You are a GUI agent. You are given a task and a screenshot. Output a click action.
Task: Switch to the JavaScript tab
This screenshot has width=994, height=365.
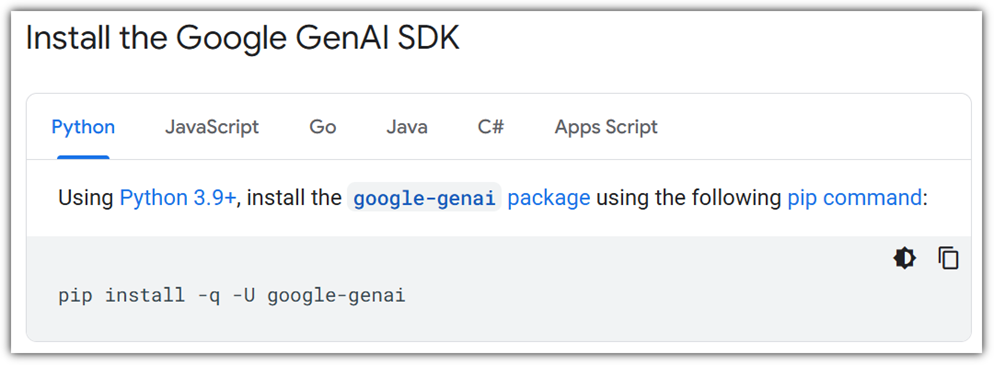click(x=212, y=127)
